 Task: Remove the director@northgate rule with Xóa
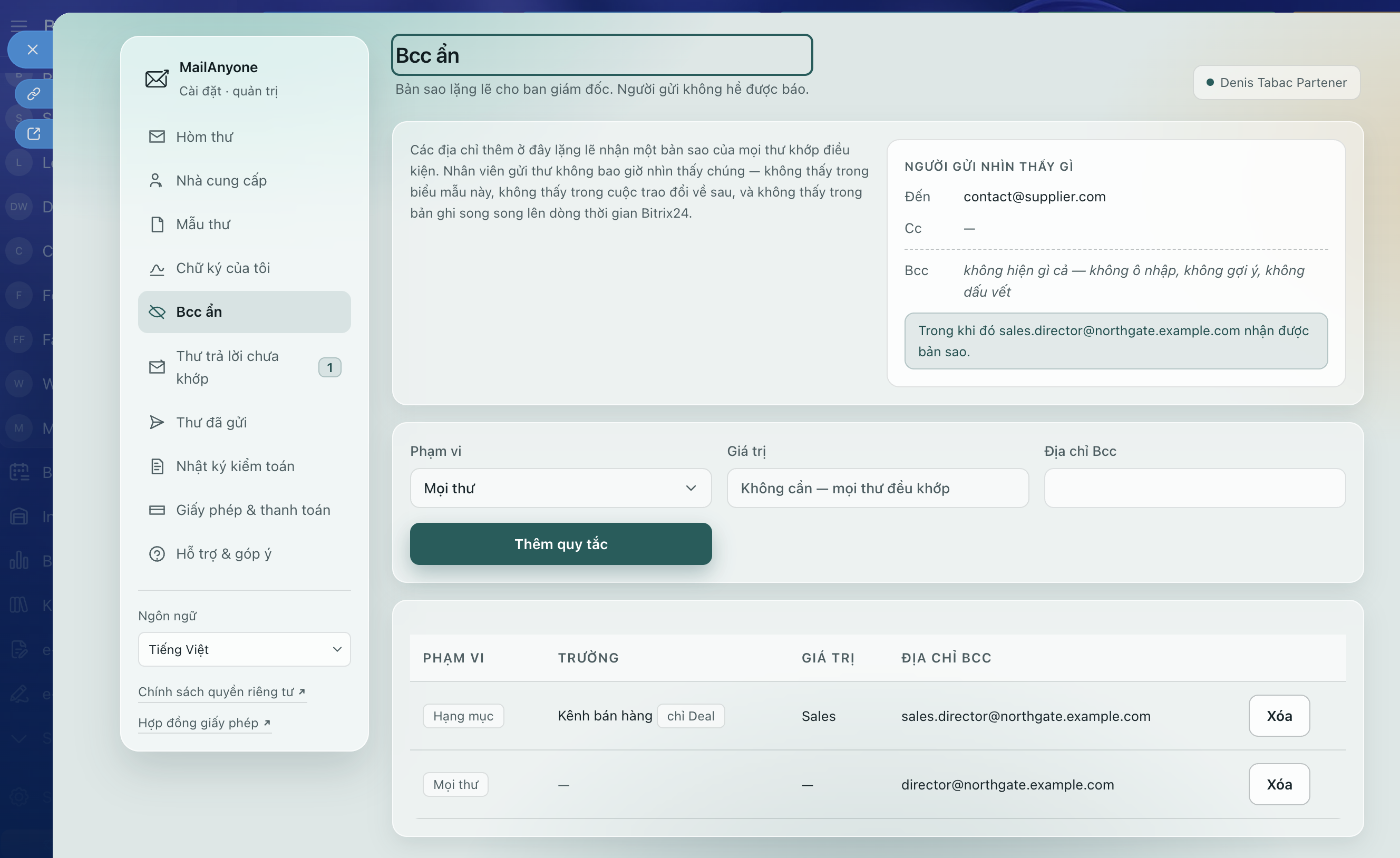(1279, 784)
